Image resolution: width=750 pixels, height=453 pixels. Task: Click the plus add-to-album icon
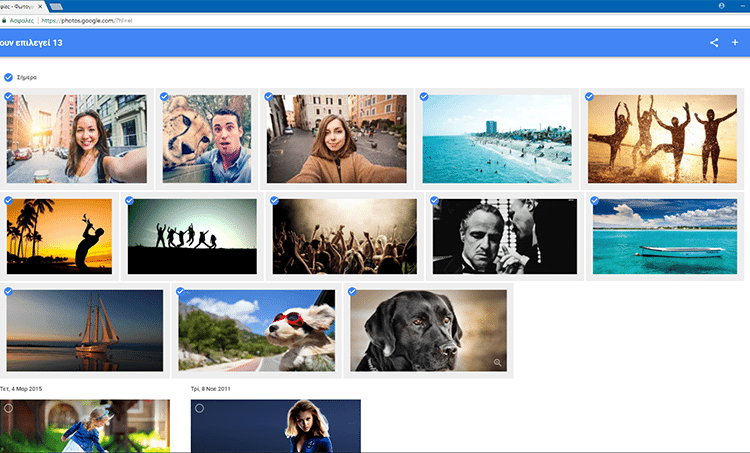tap(735, 43)
